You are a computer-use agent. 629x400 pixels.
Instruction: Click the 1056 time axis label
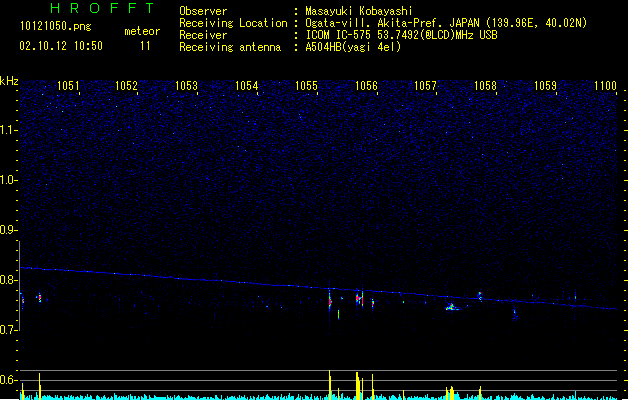(366, 86)
